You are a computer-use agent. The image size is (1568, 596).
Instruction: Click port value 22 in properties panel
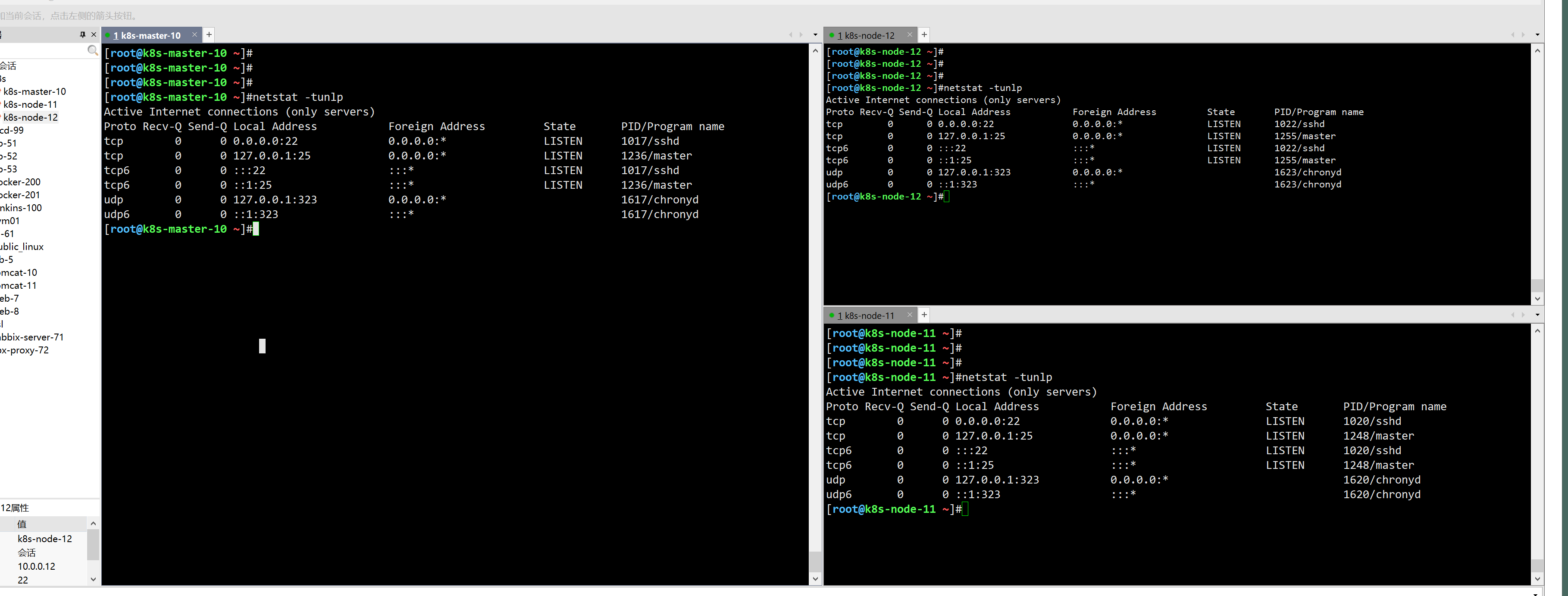(x=22, y=580)
